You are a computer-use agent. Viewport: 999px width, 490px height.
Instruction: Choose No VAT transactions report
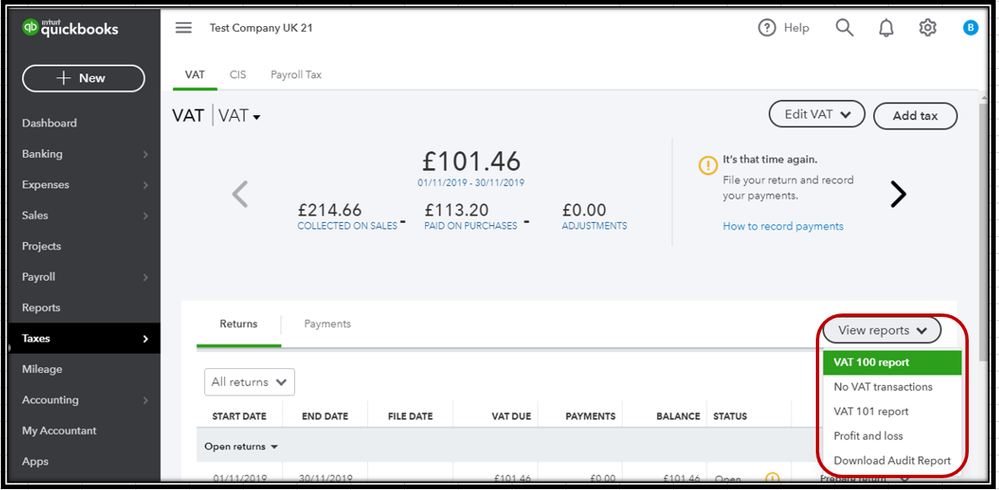(892, 387)
